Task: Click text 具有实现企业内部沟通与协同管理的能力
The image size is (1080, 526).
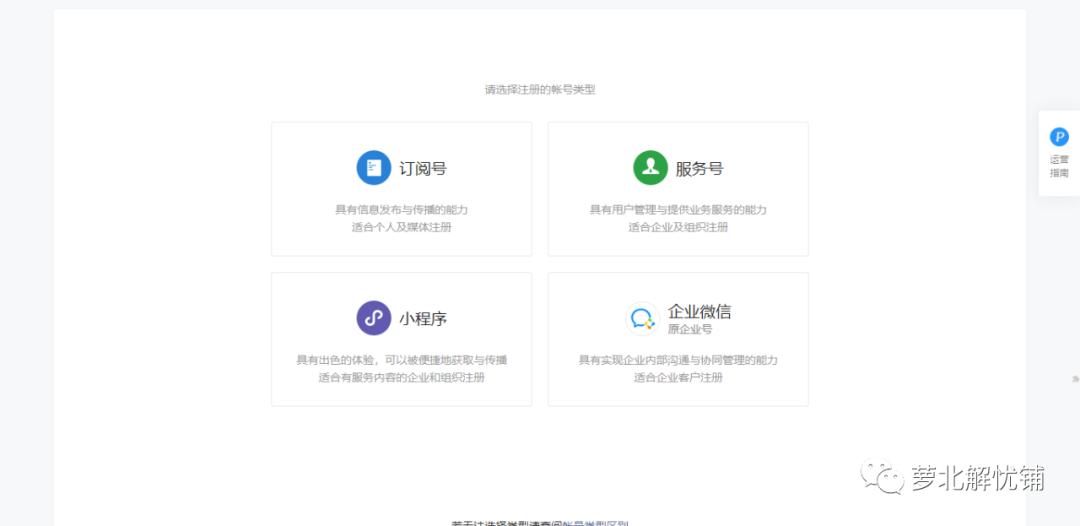Action: [x=678, y=360]
